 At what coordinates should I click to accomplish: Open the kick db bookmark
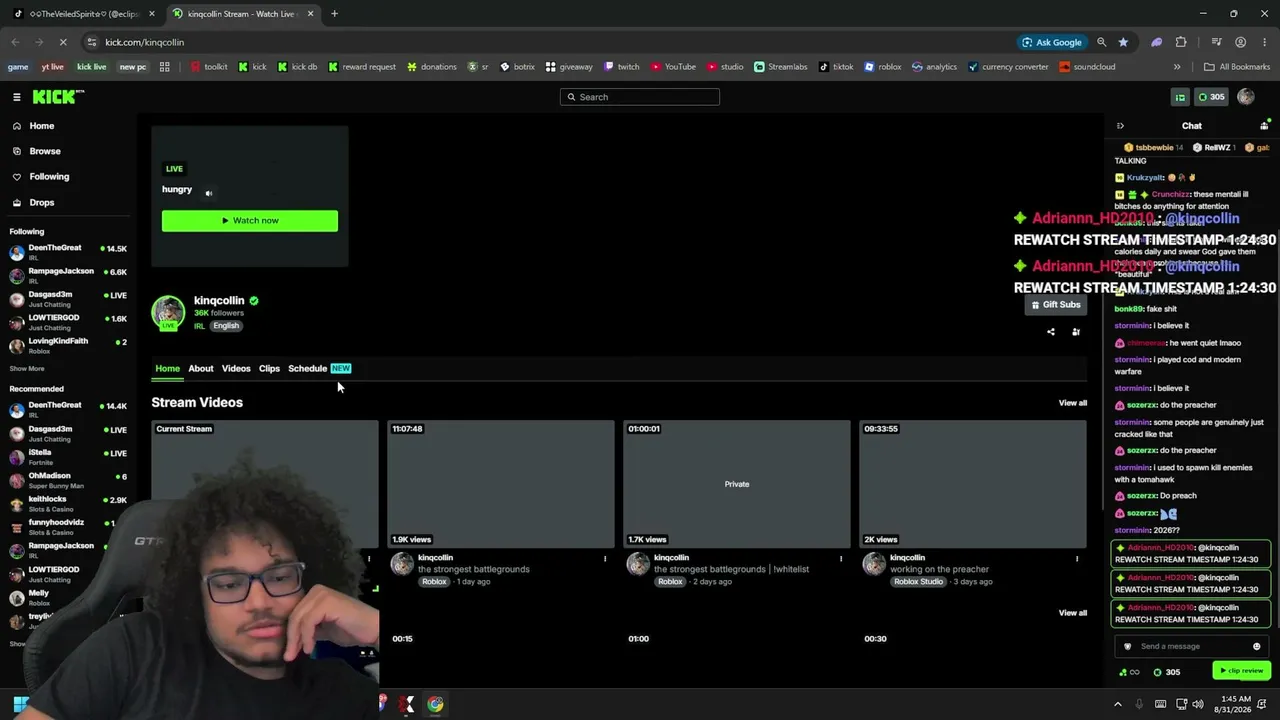pyautogui.click(x=298, y=67)
